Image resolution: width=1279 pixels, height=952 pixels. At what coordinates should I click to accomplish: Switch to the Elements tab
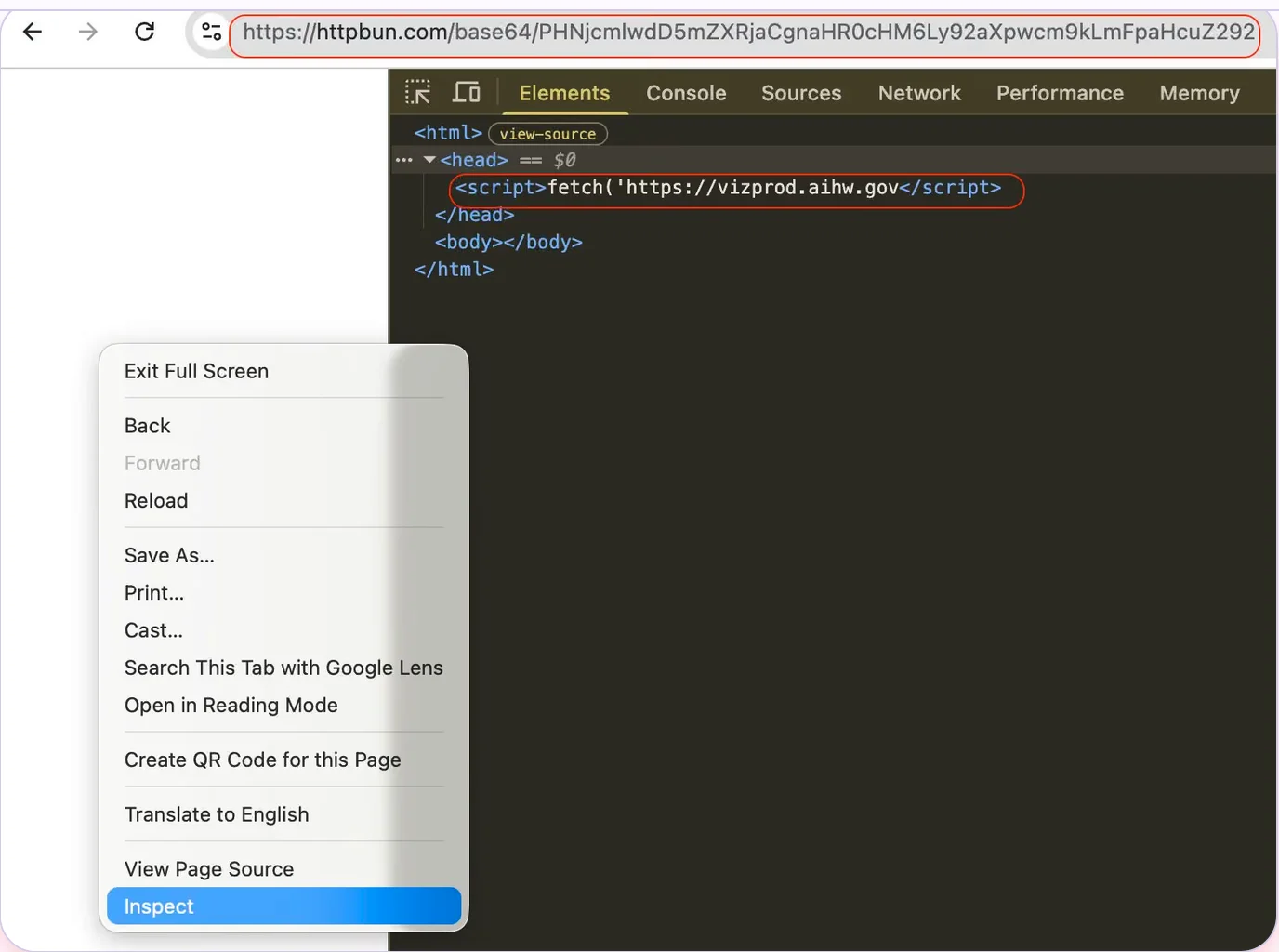tap(564, 93)
